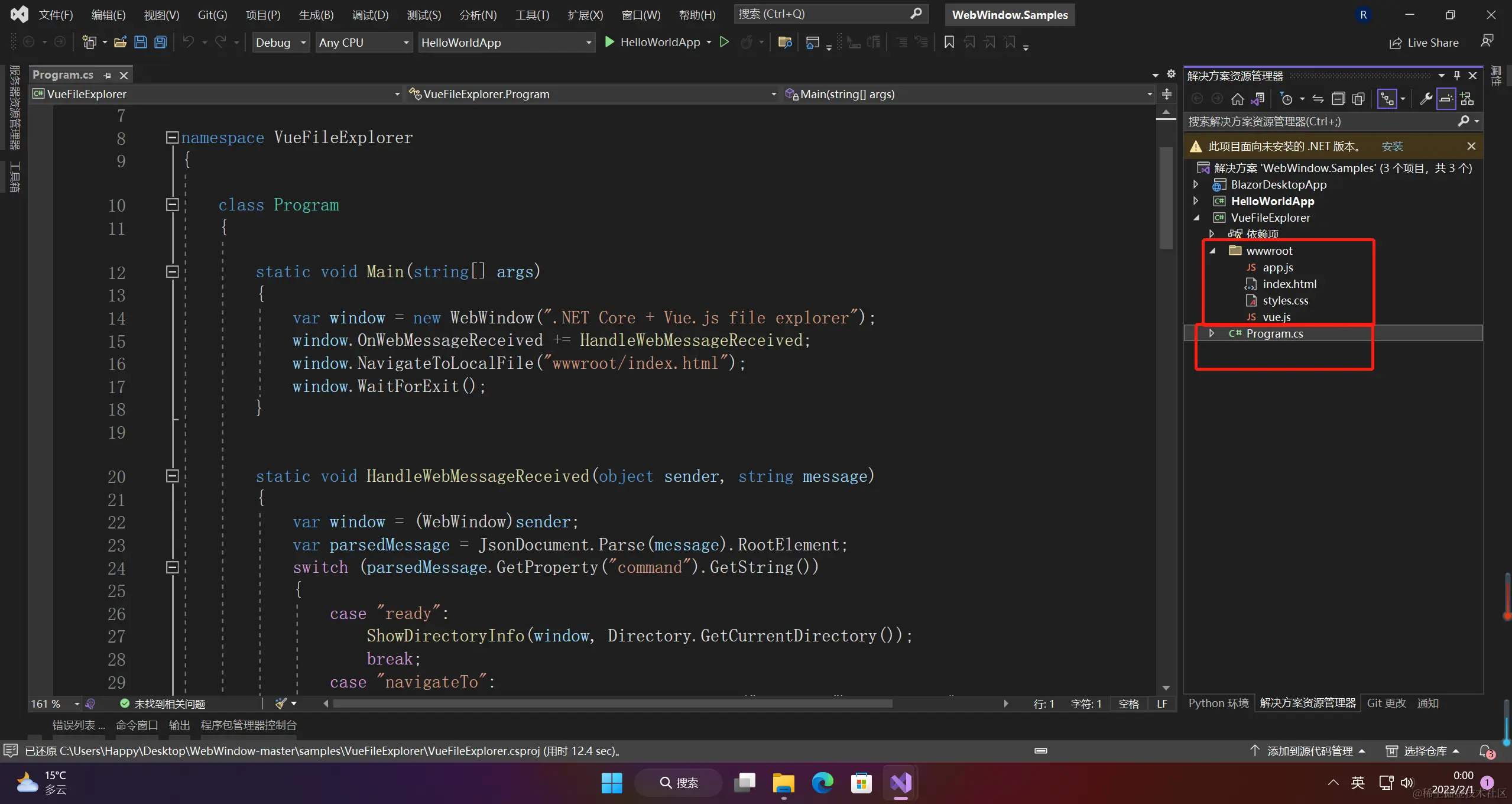Expand the BlazorDesktopApp project node
The width and height of the screenshot is (1512, 804).
pyautogui.click(x=1196, y=184)
